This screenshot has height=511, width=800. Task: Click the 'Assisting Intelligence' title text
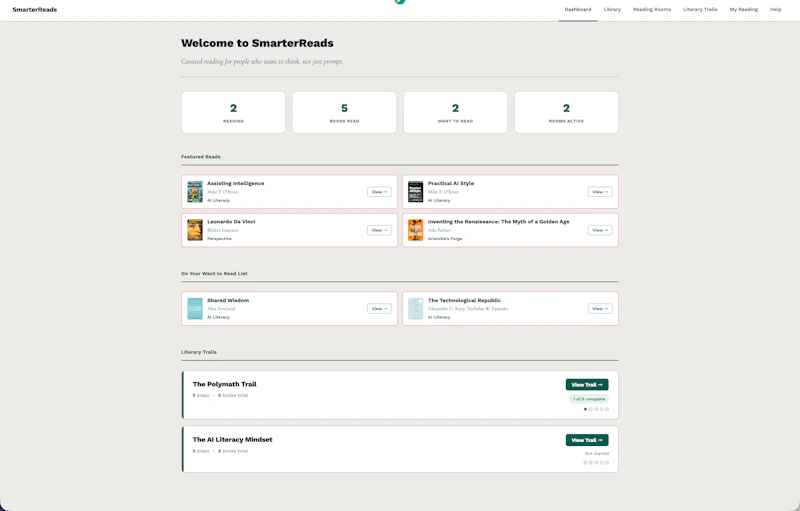coord(236,183)
